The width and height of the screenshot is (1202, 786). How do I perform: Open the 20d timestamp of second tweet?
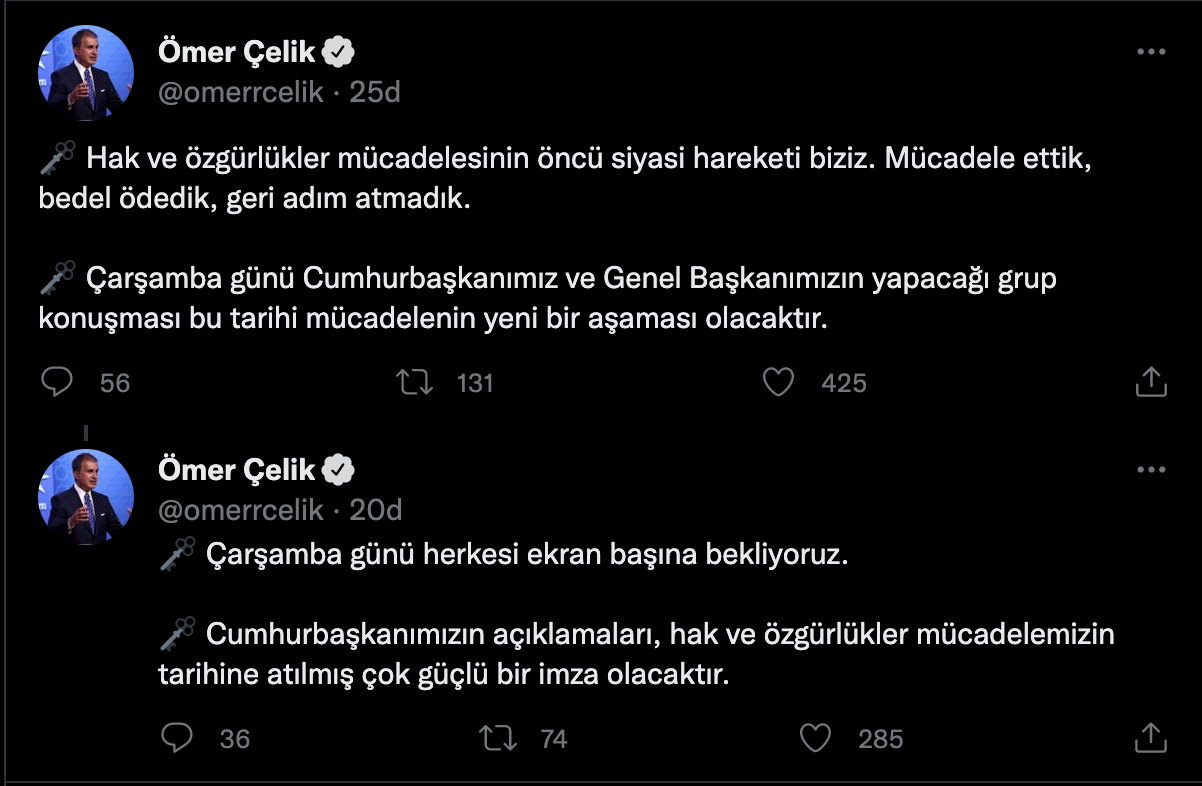(x=375, y=510)
